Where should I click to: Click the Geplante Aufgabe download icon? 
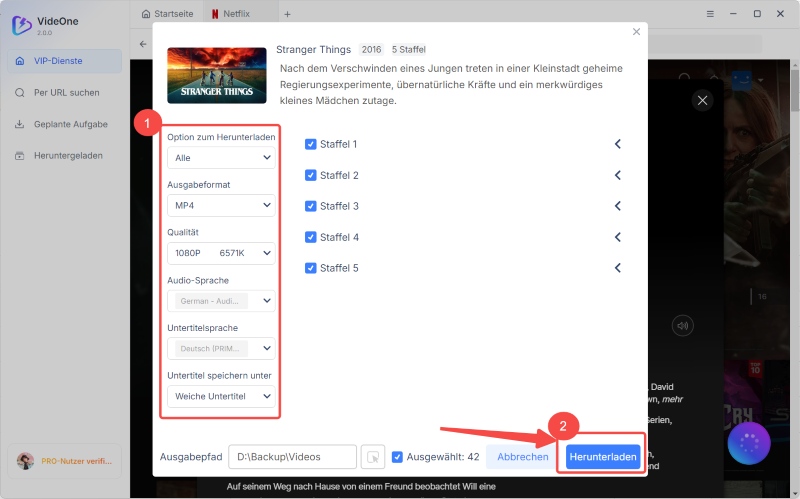tap(20, 124)
